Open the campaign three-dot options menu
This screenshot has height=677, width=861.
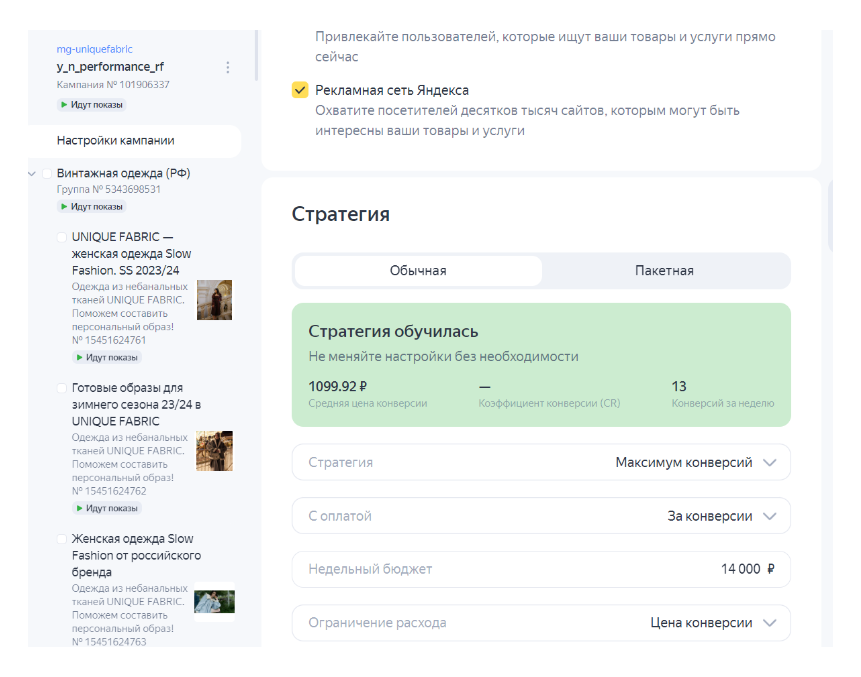pyautogui.click(x=228, y=67)
